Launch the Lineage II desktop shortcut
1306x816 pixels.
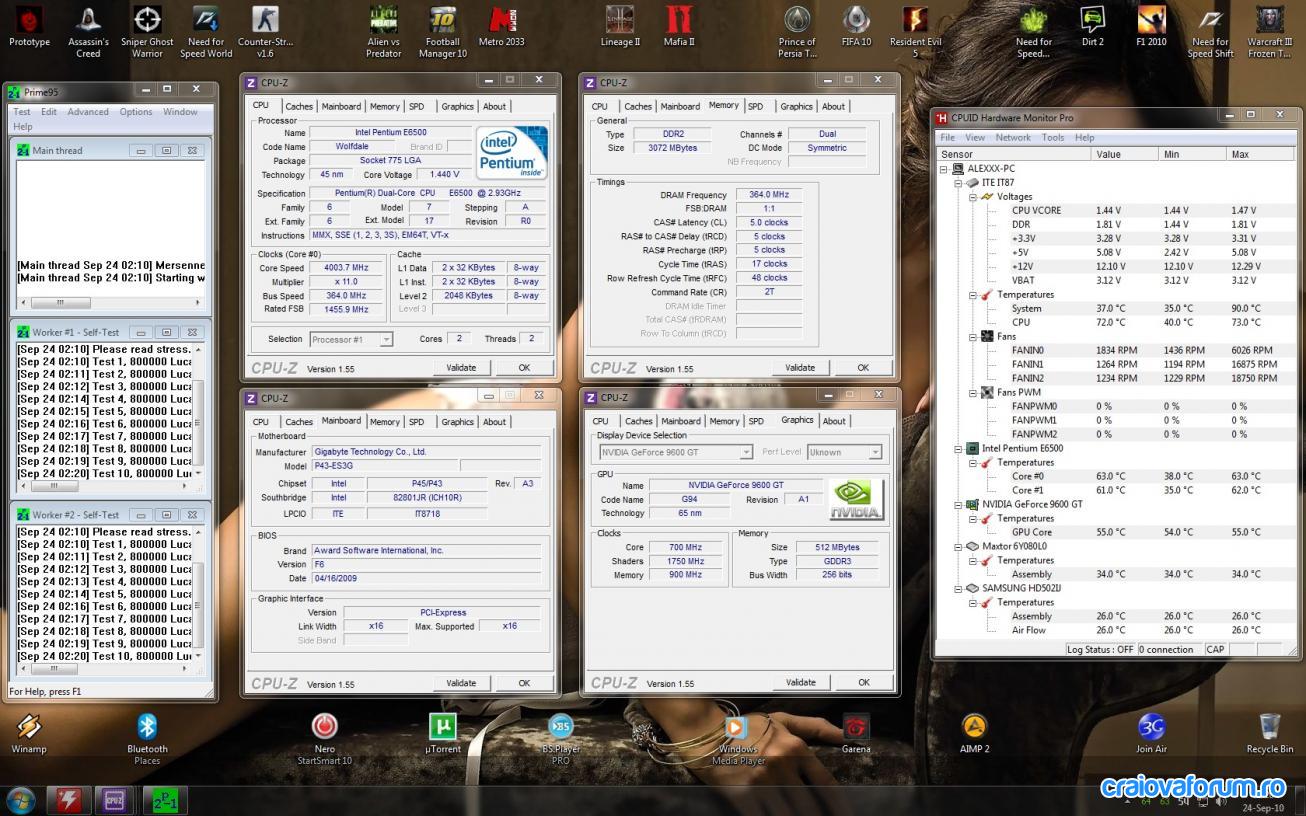620,25
